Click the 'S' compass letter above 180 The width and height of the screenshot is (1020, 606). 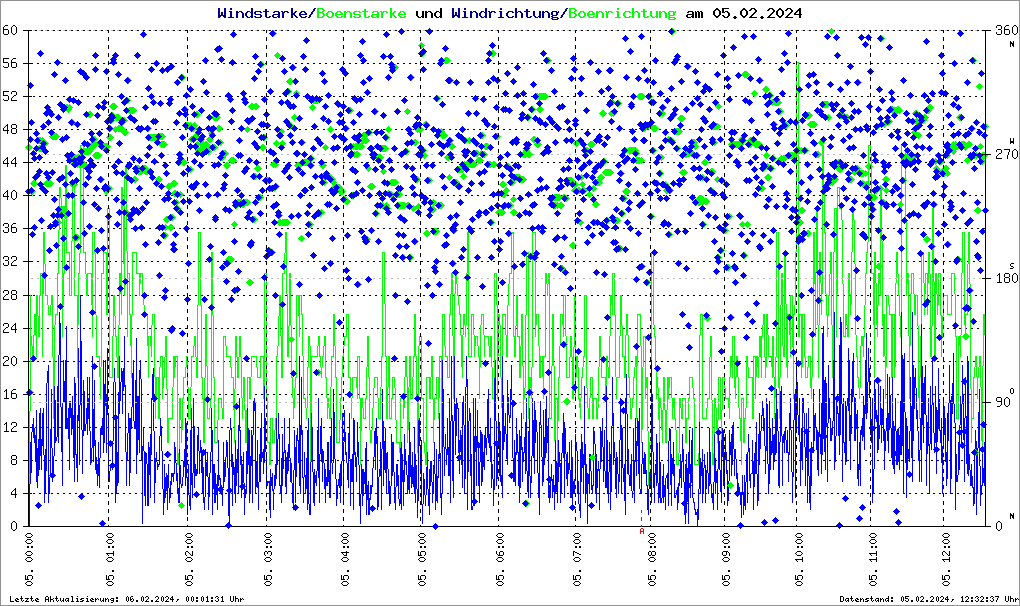(x=1011, y=266)
